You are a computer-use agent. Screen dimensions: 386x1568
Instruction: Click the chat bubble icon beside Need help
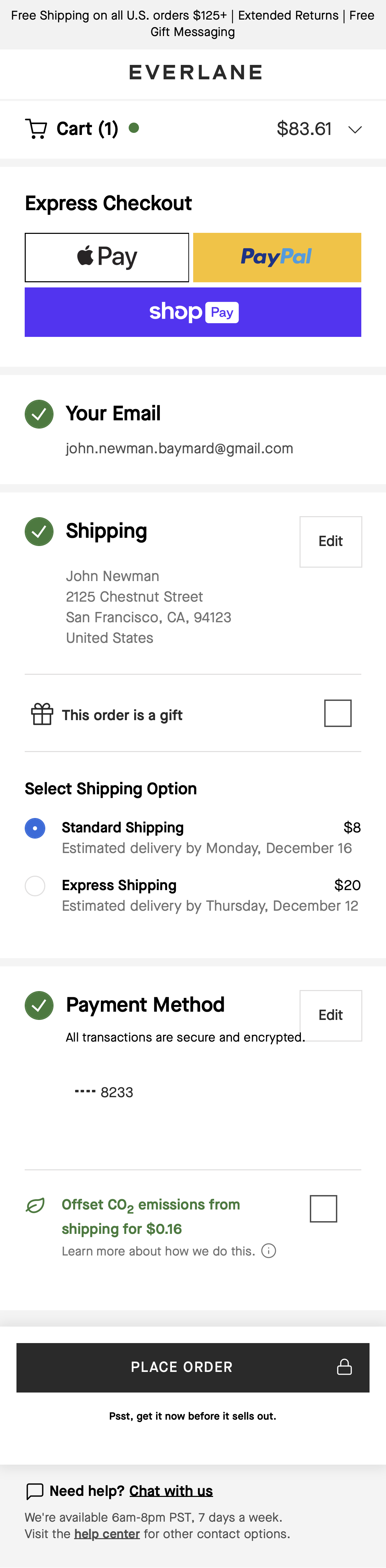pyautogui.click(x=35, y=1491)
